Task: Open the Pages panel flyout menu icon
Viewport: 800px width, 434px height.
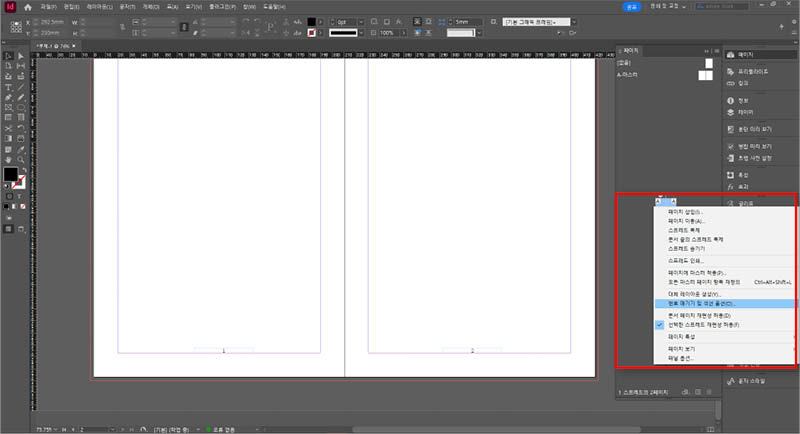Action: point(716,51)
